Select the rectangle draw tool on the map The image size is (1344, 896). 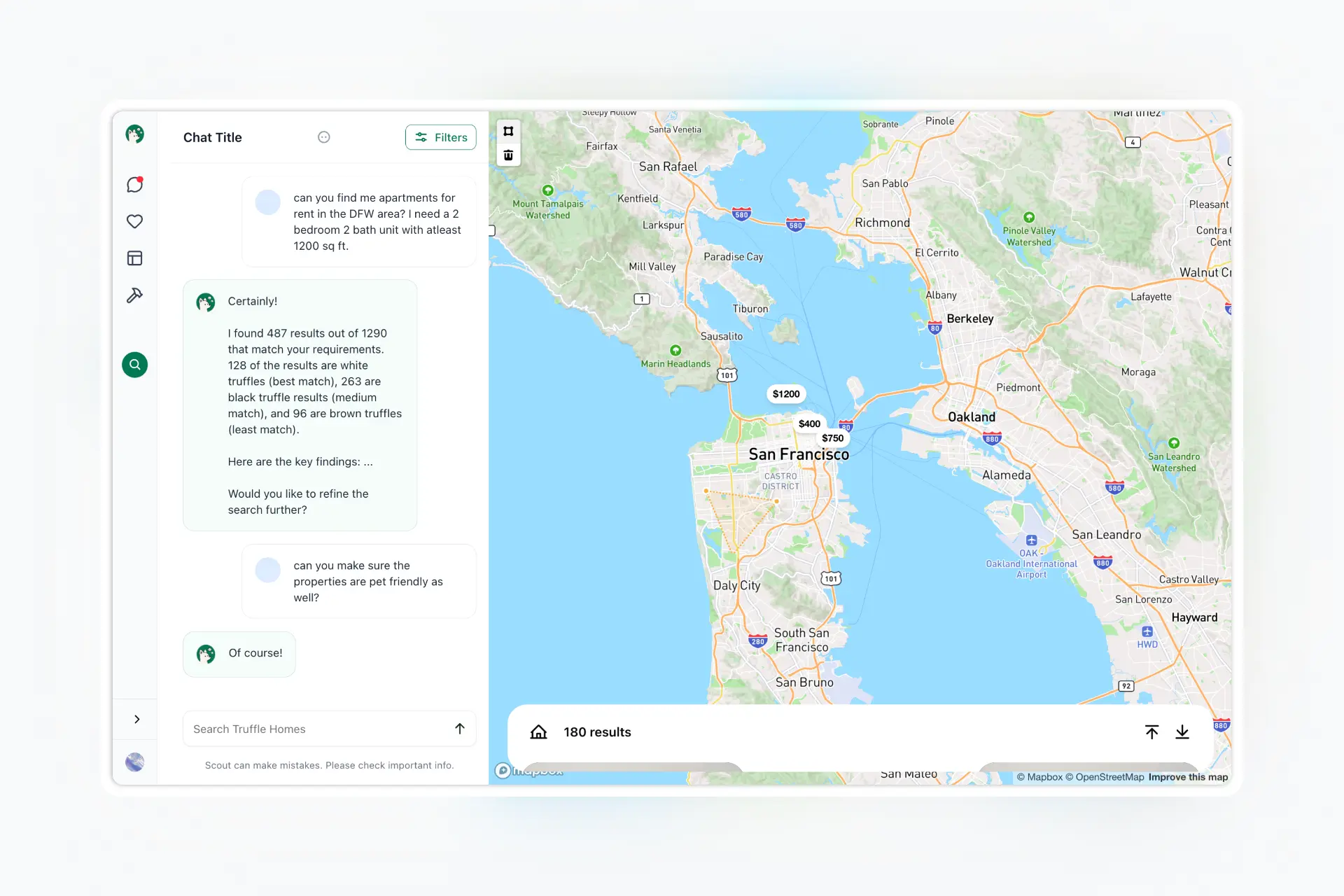[x=508, y=130]
